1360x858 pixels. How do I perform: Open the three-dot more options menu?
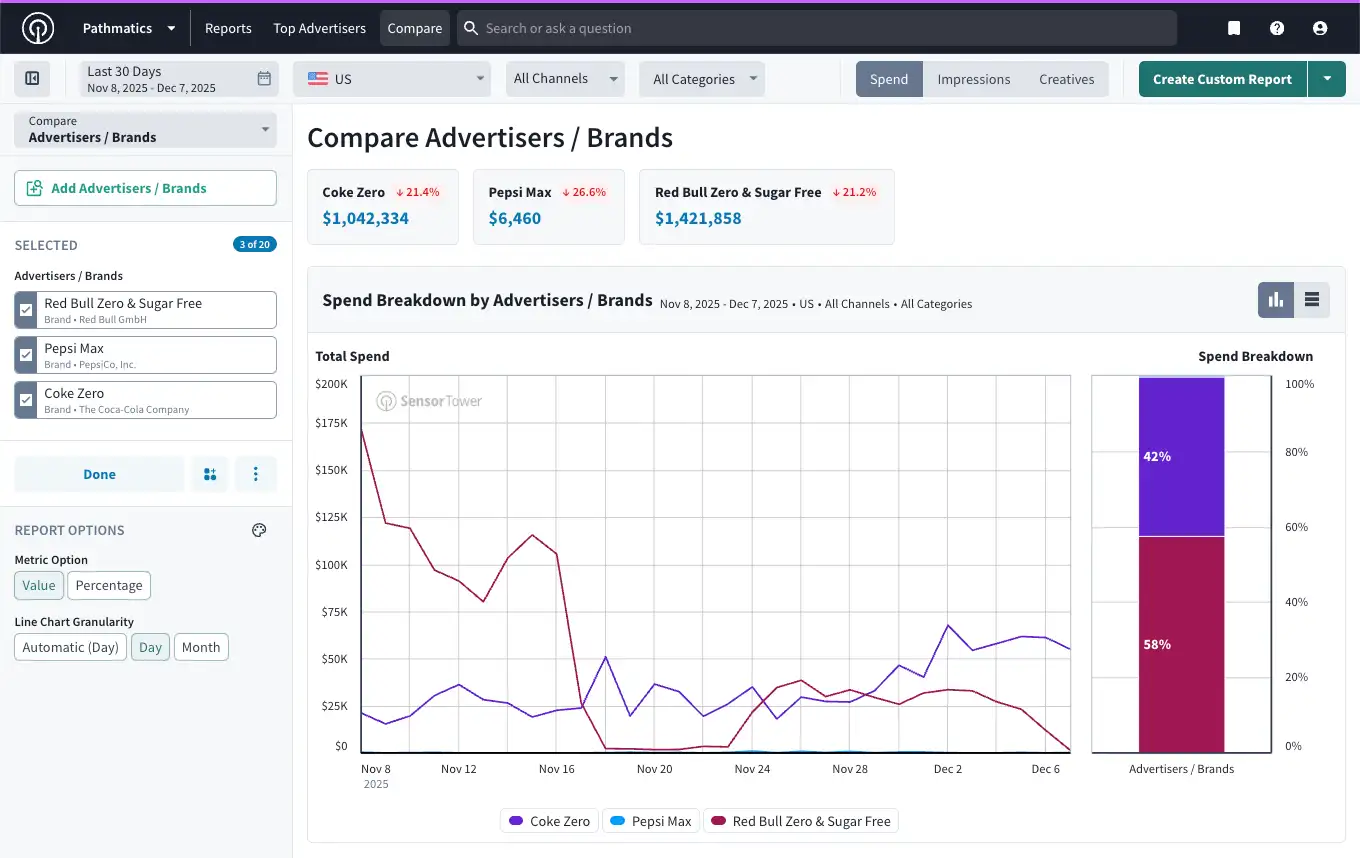(256, 474)
